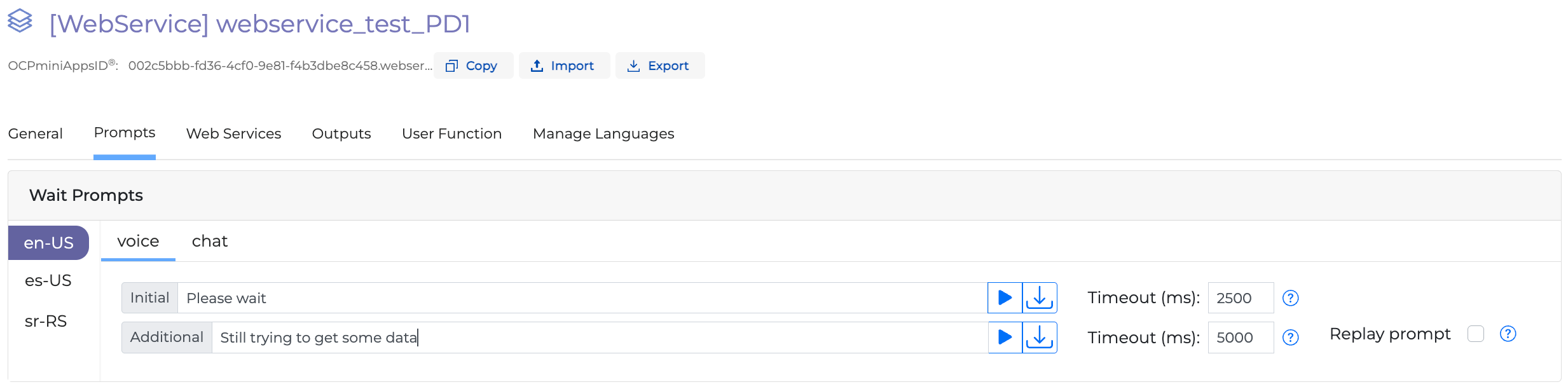Viewport: 1568px width, 389px height.
Task: Click the Import button
Action: pos(564,65)
